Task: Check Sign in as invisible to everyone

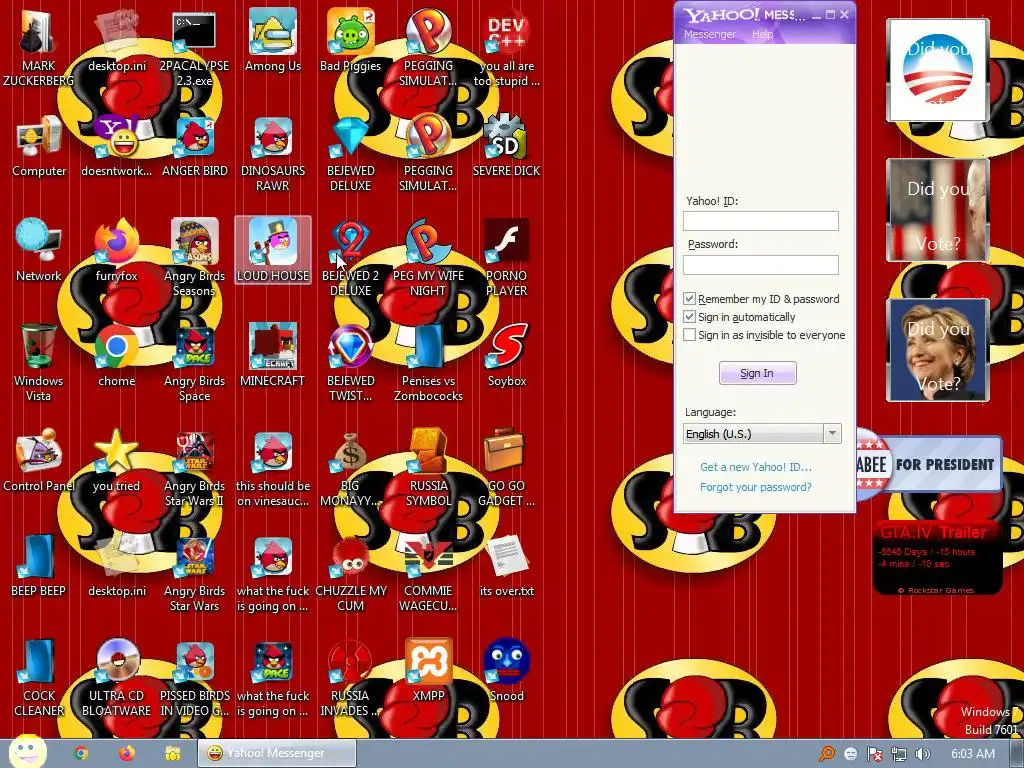Action: pos(690,335)
